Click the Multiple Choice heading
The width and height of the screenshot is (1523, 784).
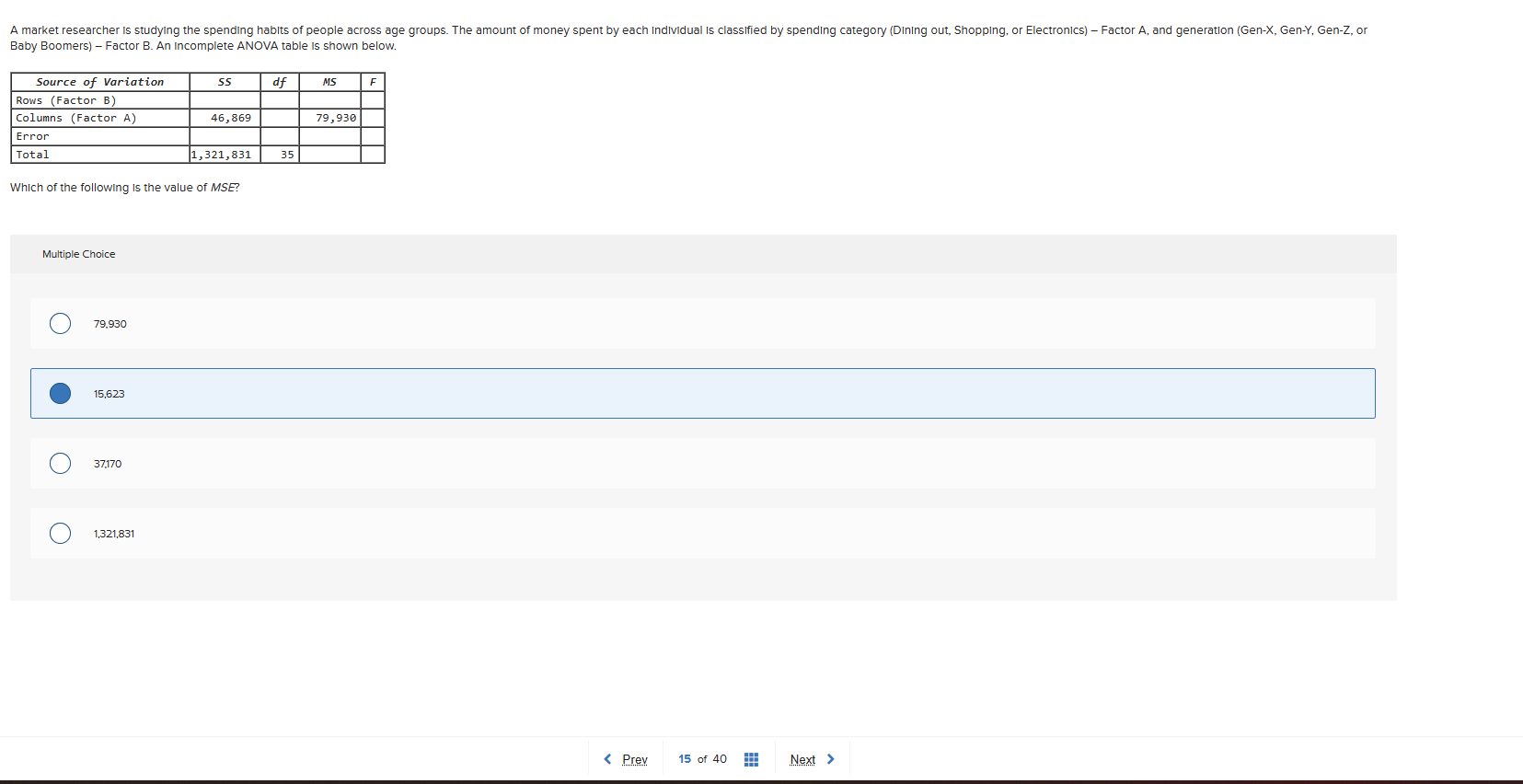[x=79, y=254]
